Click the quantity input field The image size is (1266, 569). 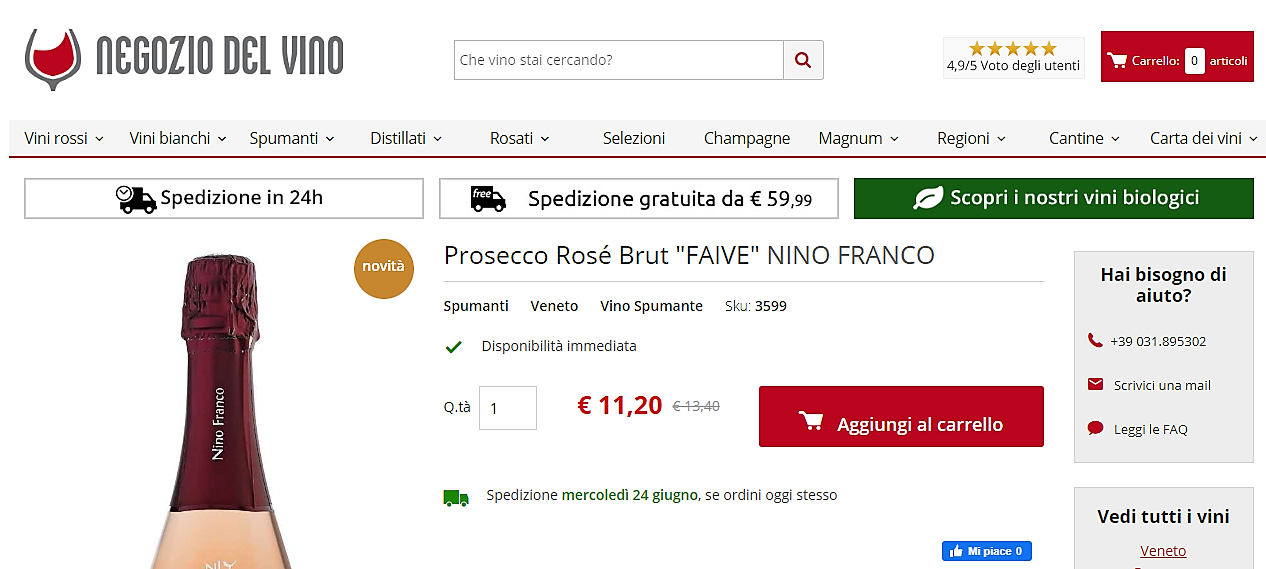point(508,408)
